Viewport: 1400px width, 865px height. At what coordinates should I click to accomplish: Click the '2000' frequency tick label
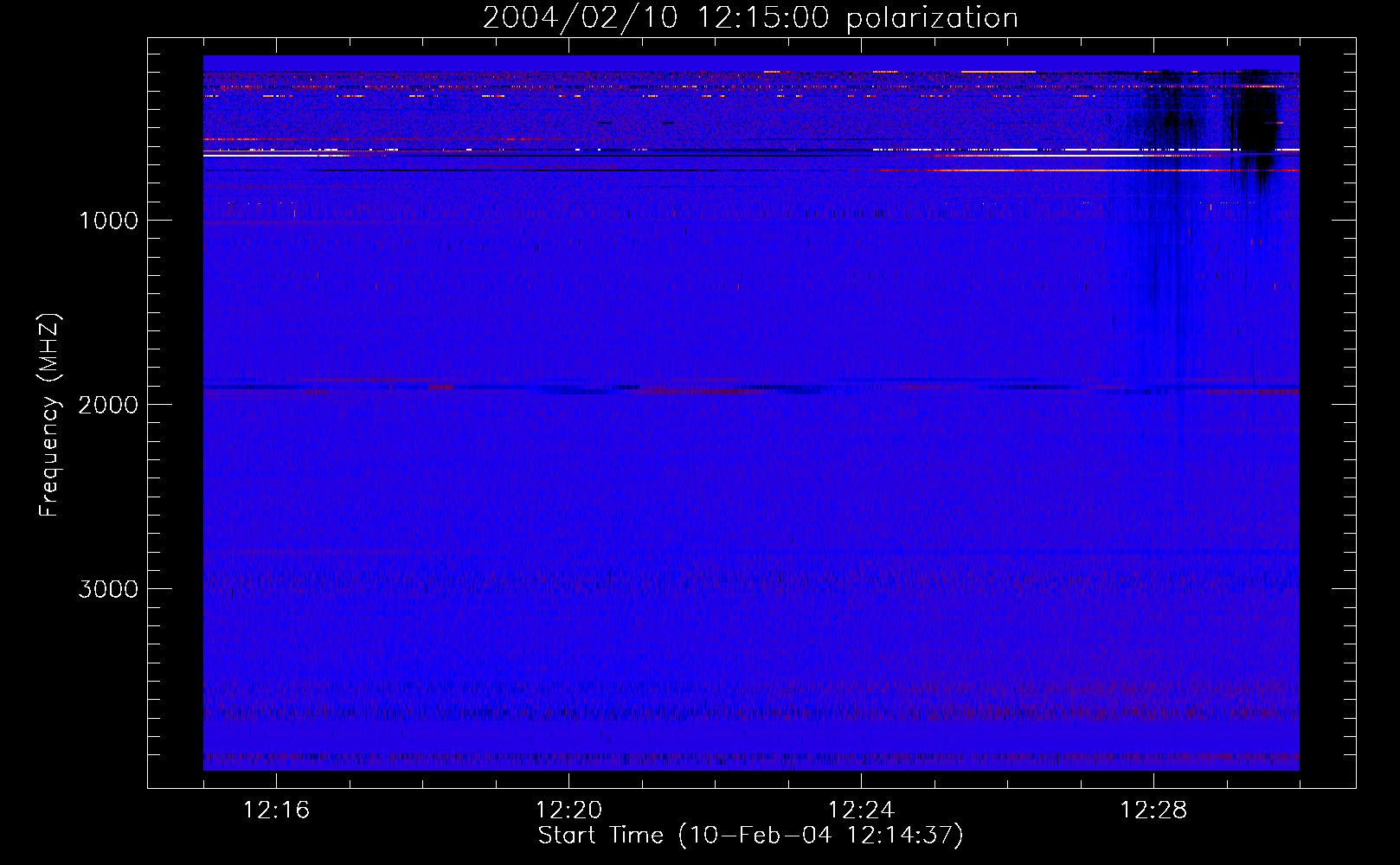(x=108, y=405)
